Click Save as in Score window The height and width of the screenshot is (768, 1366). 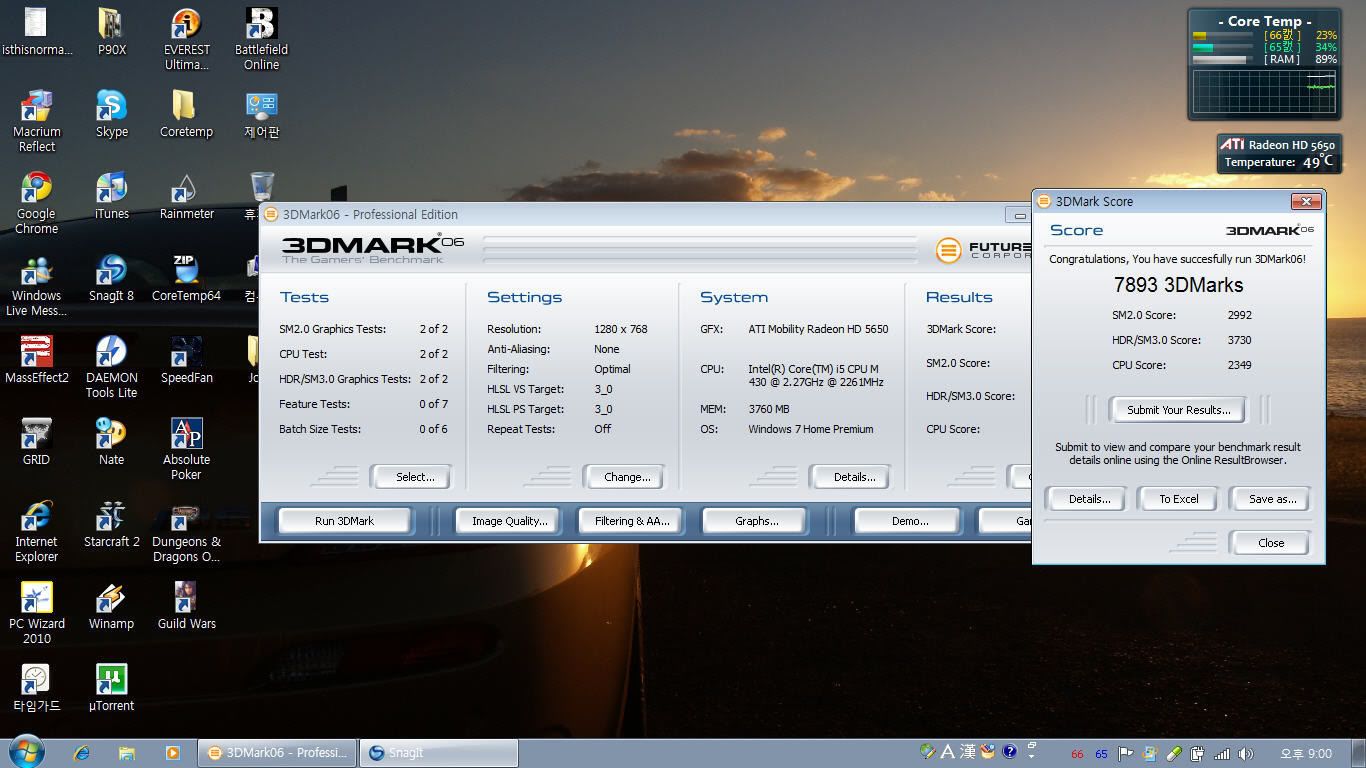1271,499
